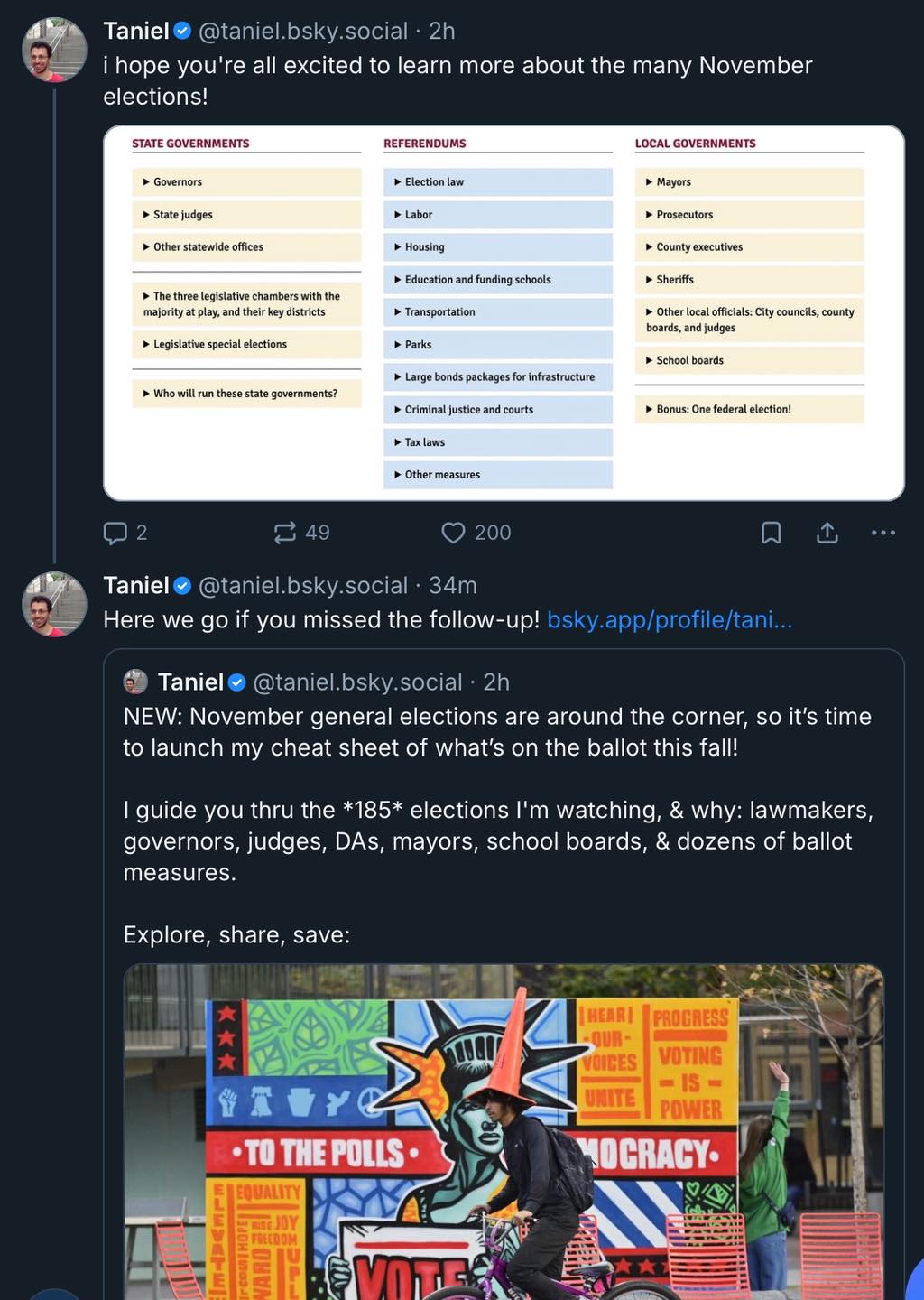924x1300 pixels.
Task: Expand the Governors section in the image
Action: pos(246,181)
